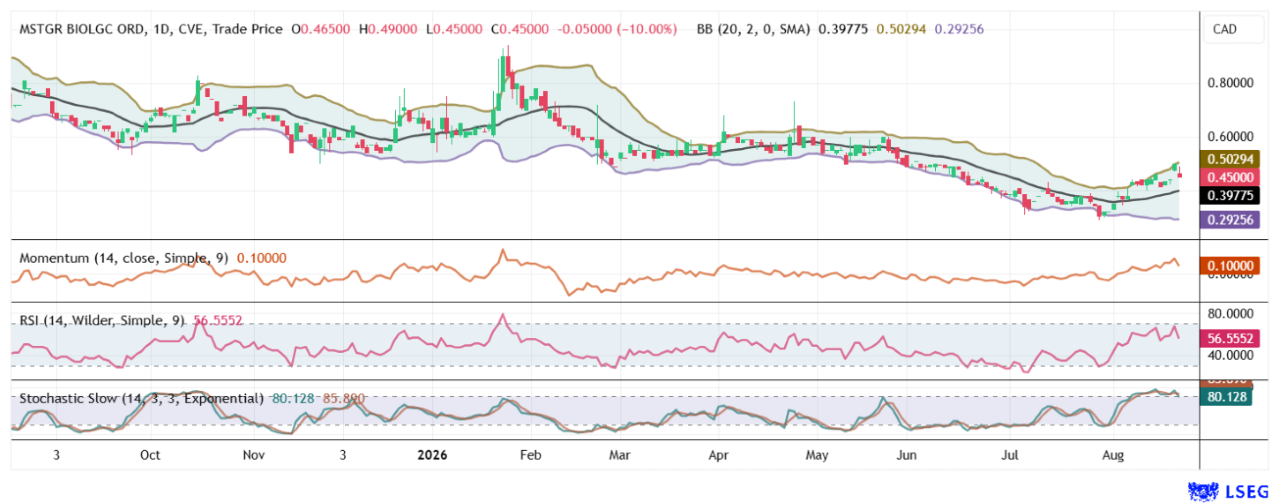
Task: Click the Feb label on time axis
Action: (530, 455)
